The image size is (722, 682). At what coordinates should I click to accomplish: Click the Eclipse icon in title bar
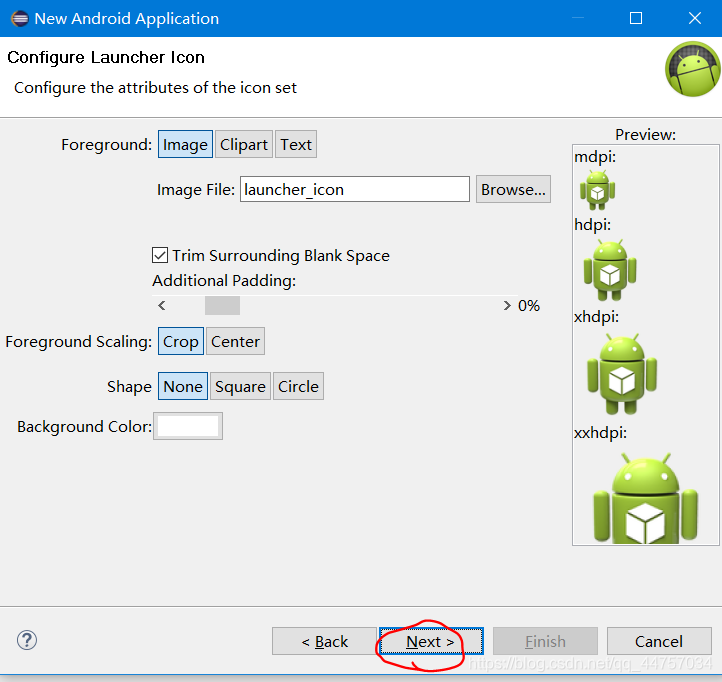(x=19, y=18)
